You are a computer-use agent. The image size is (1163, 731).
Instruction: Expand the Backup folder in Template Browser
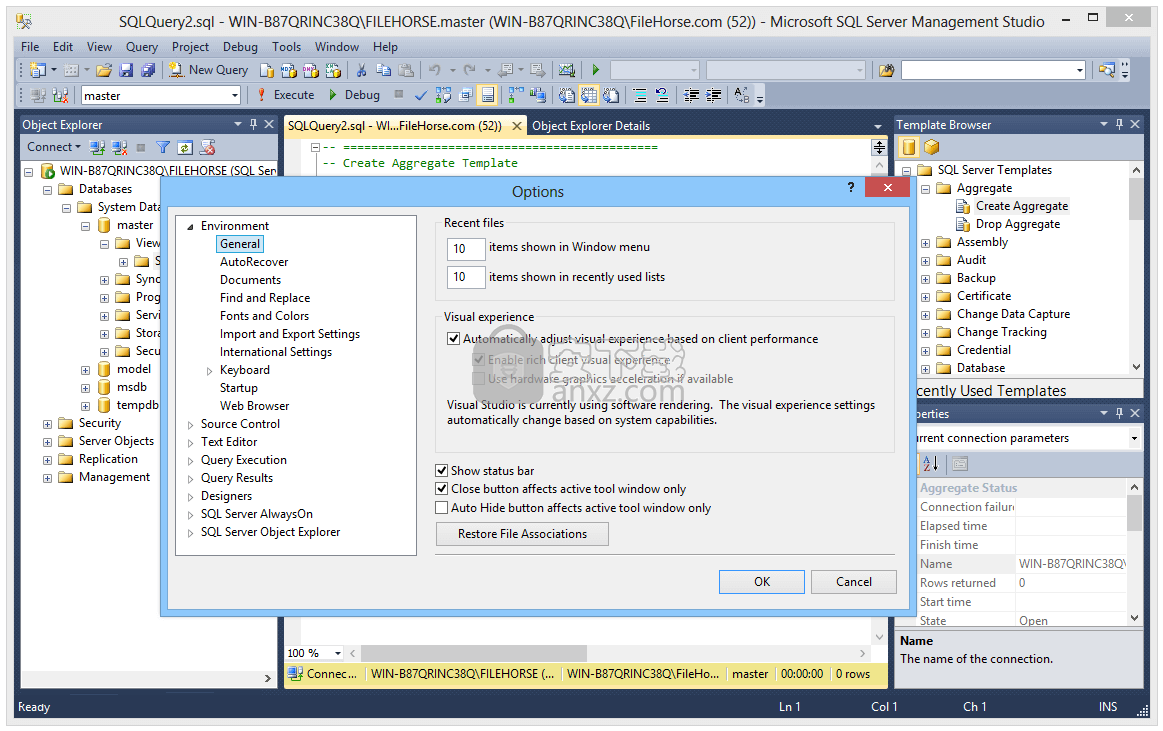tap(926, 279)
